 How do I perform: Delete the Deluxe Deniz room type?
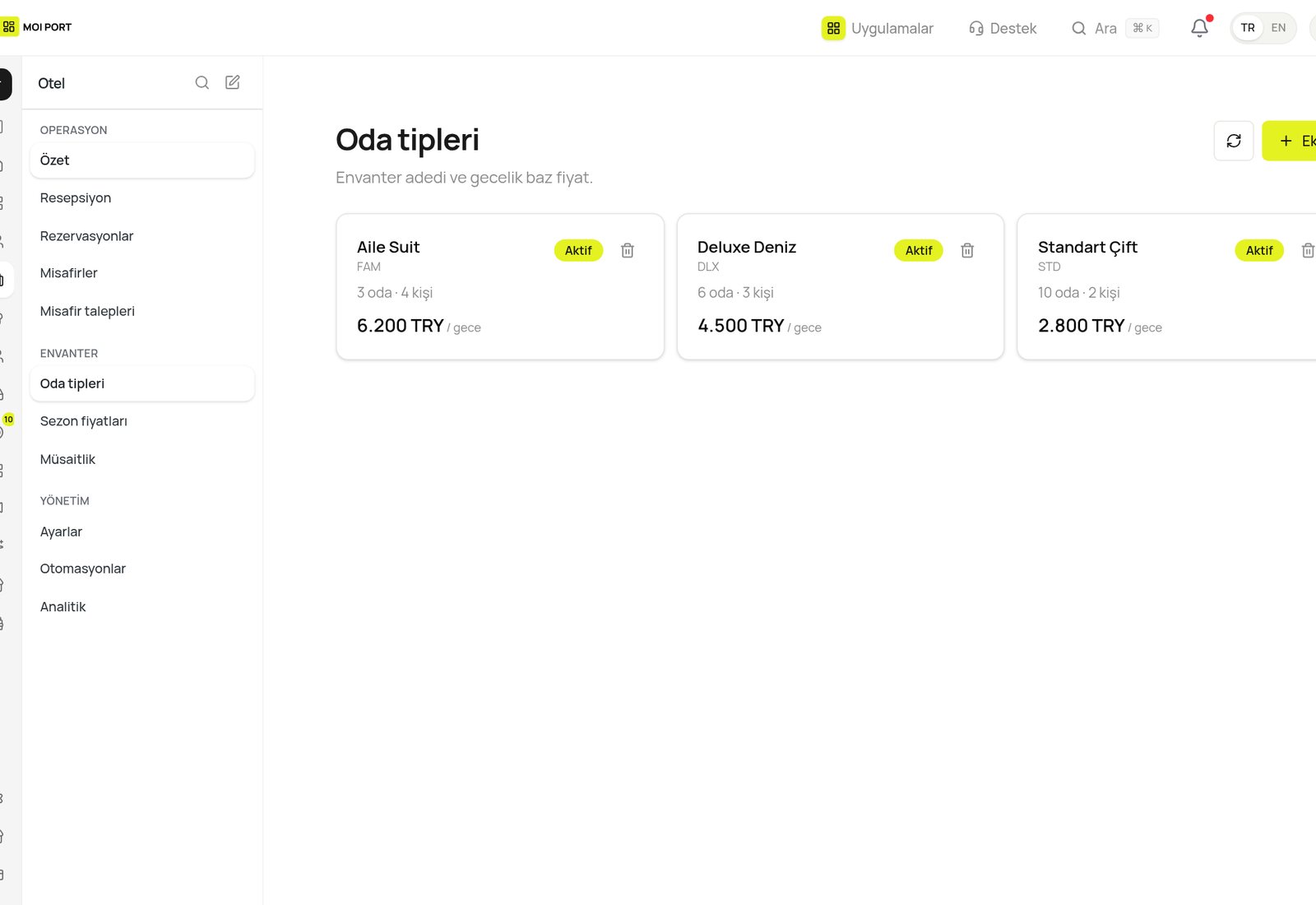pyautogui.click(x=967, y=250)
